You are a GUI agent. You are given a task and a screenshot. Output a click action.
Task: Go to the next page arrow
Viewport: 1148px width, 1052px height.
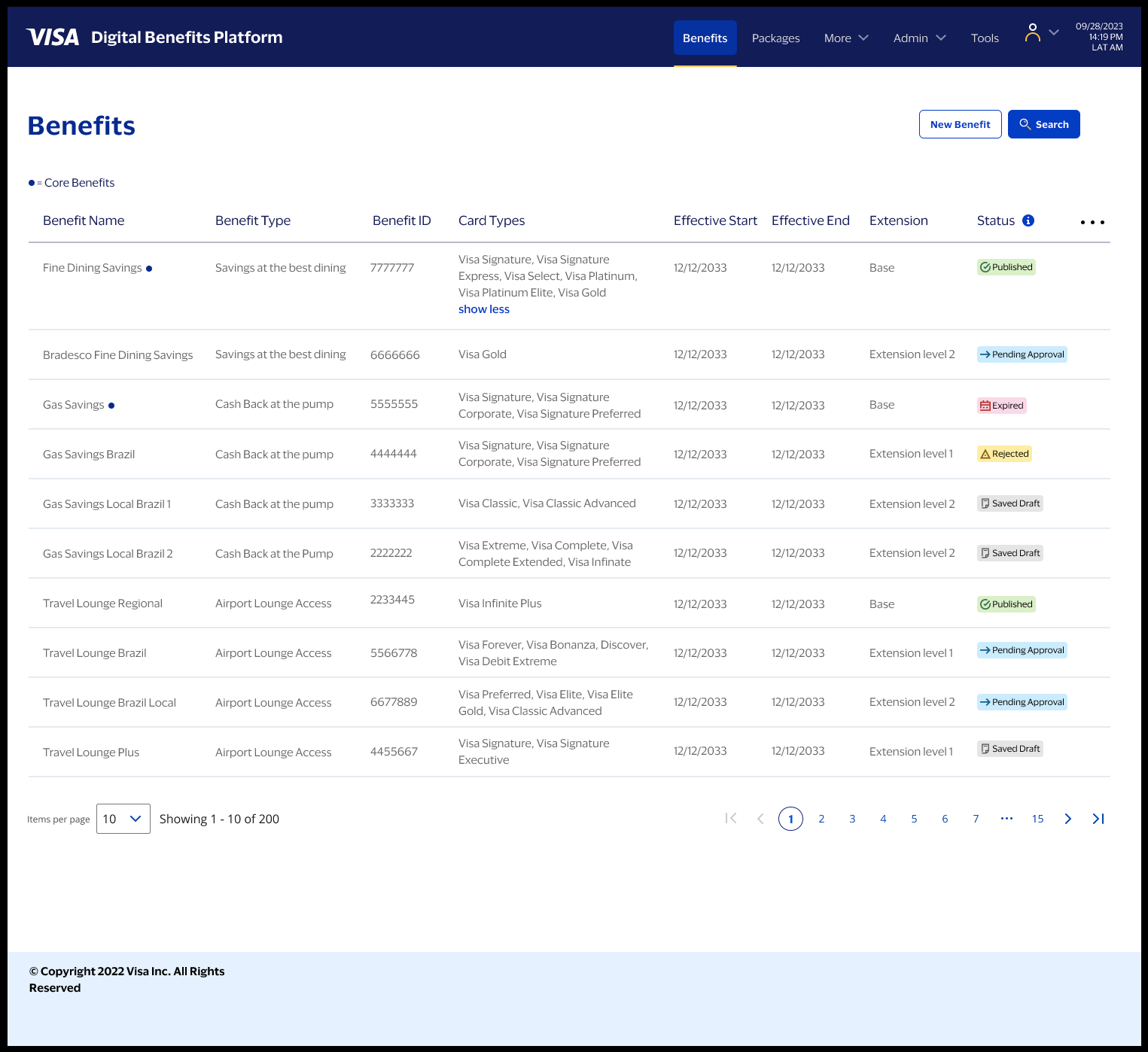1067,819
